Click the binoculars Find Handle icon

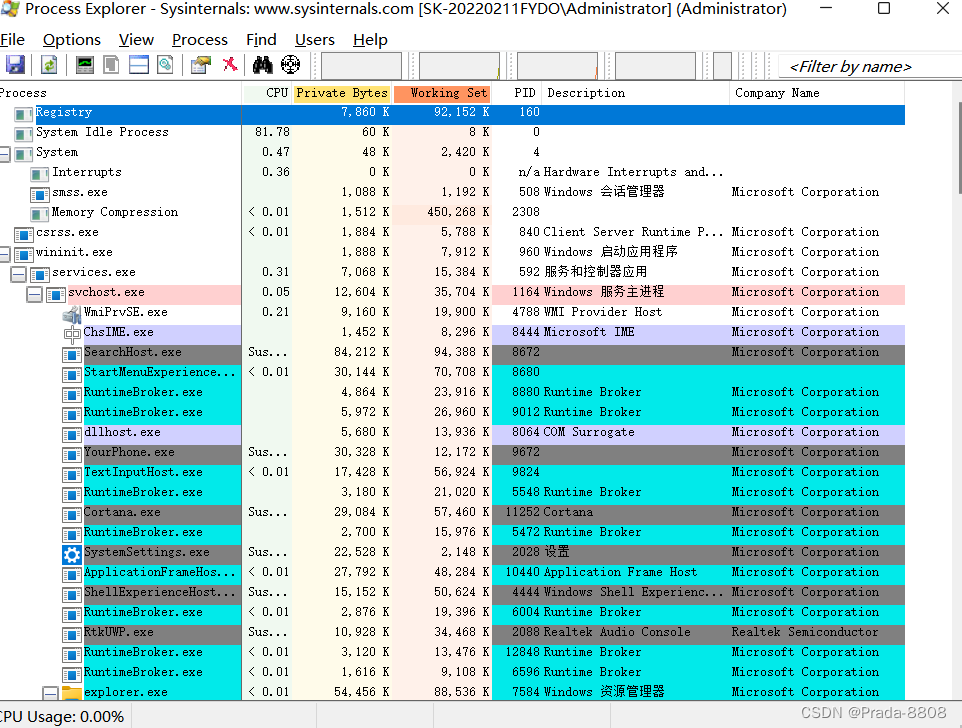[263, 64]
